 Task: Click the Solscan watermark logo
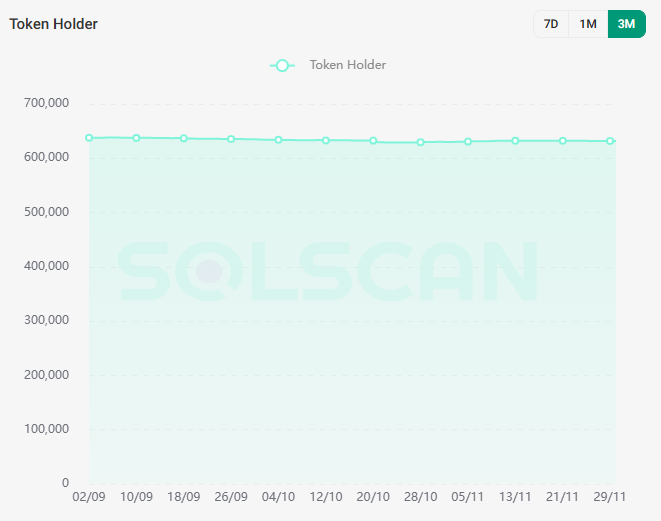[x=330, y=270]
